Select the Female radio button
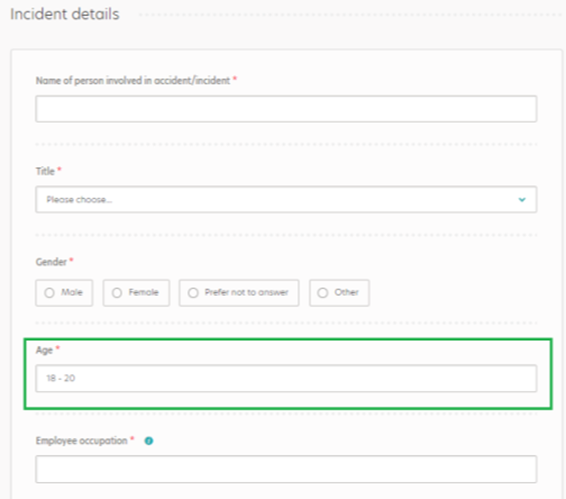The image size is (566, 499). (x=117, y=292)
